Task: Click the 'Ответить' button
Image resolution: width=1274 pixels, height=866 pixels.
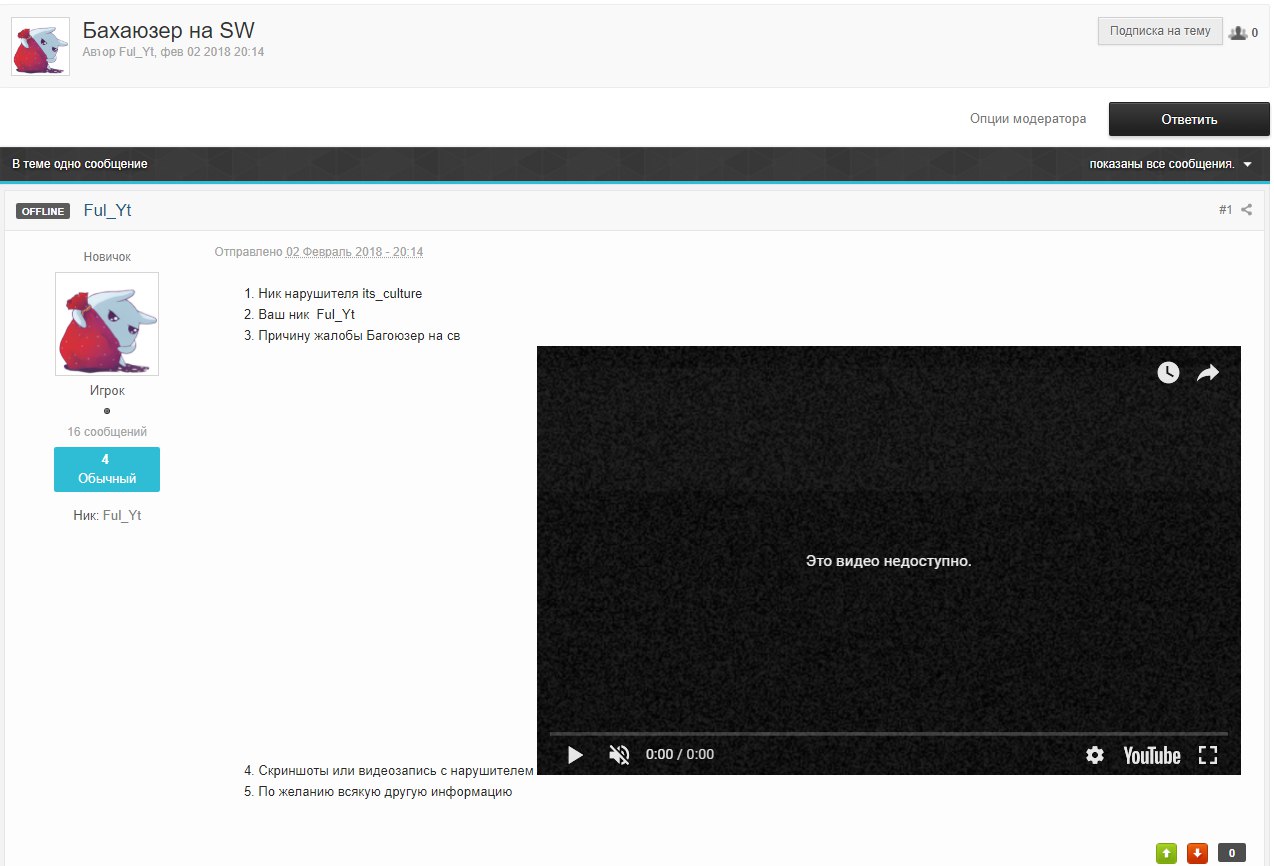Action: click(1188, 119)
